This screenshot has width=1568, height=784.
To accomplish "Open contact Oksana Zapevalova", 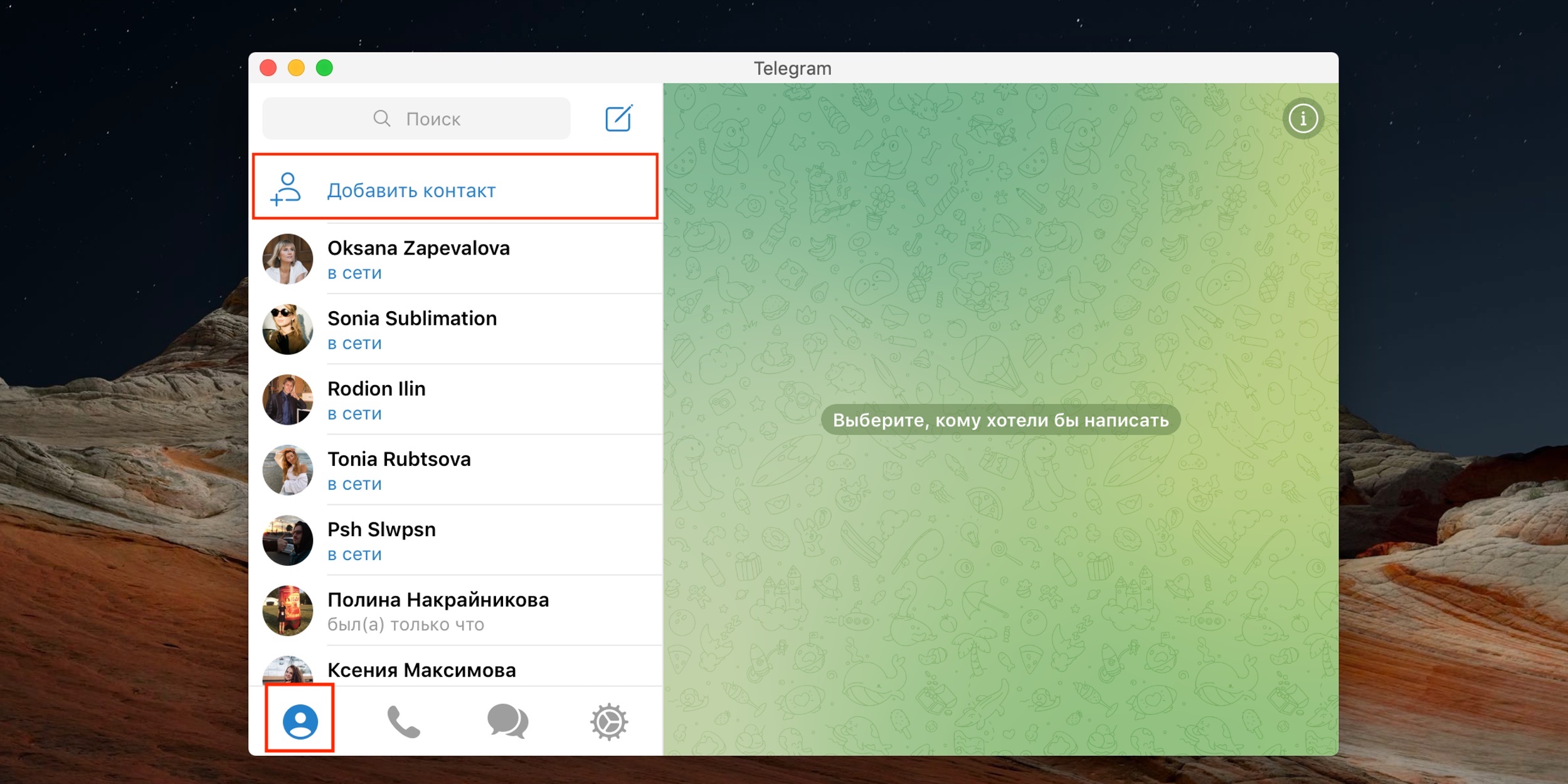I will click(x=456, y=259).
